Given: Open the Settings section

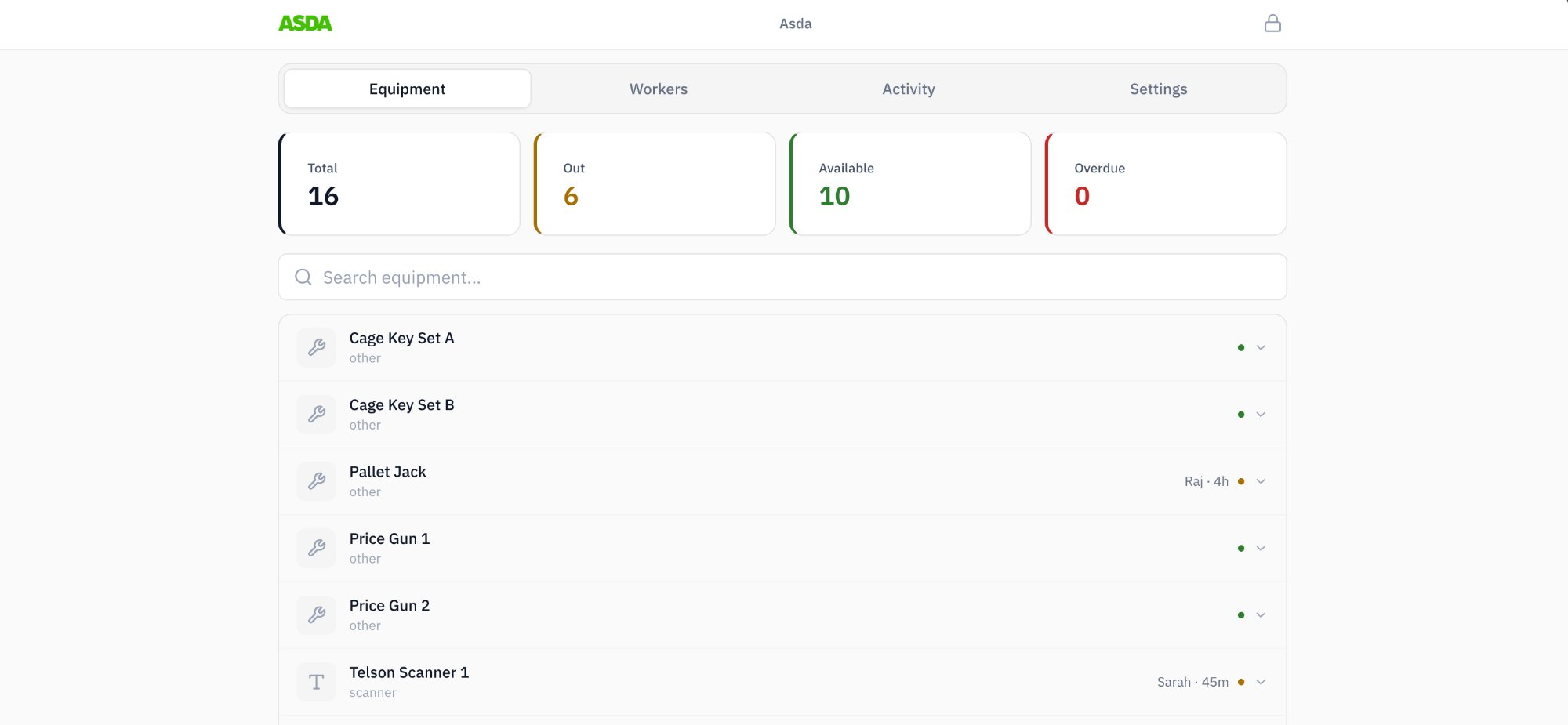Looking at the screenshot, I should click(1158, 89).
